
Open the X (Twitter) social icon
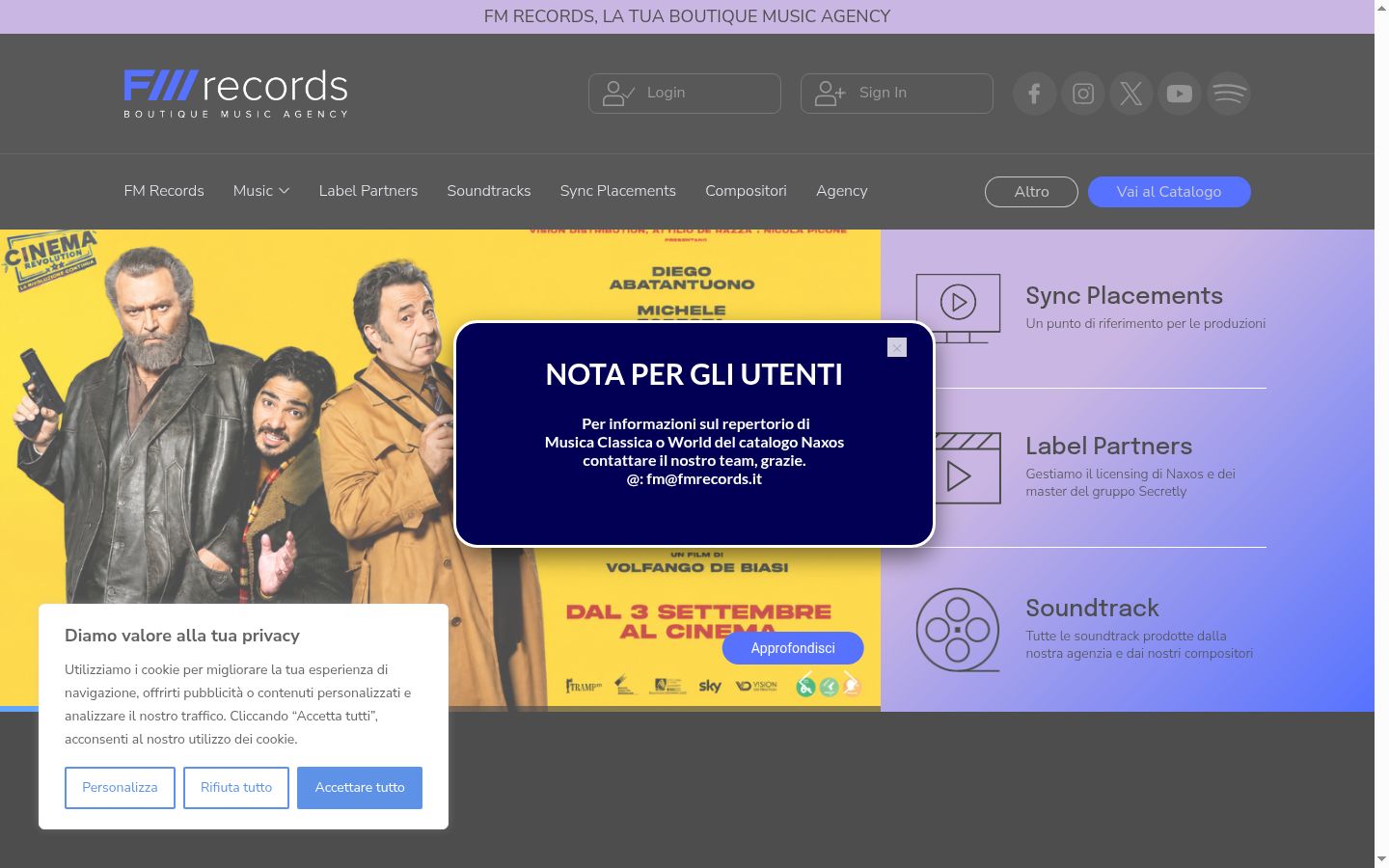click(1131, 94)
